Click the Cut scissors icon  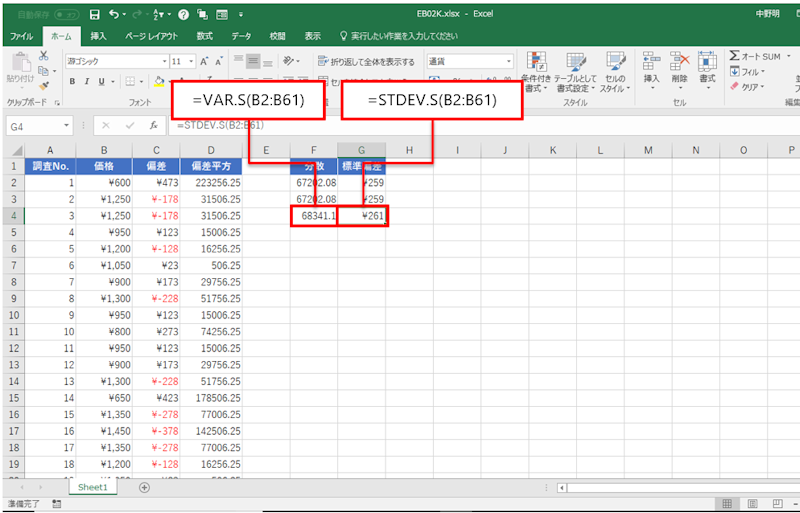pos(44,56)
